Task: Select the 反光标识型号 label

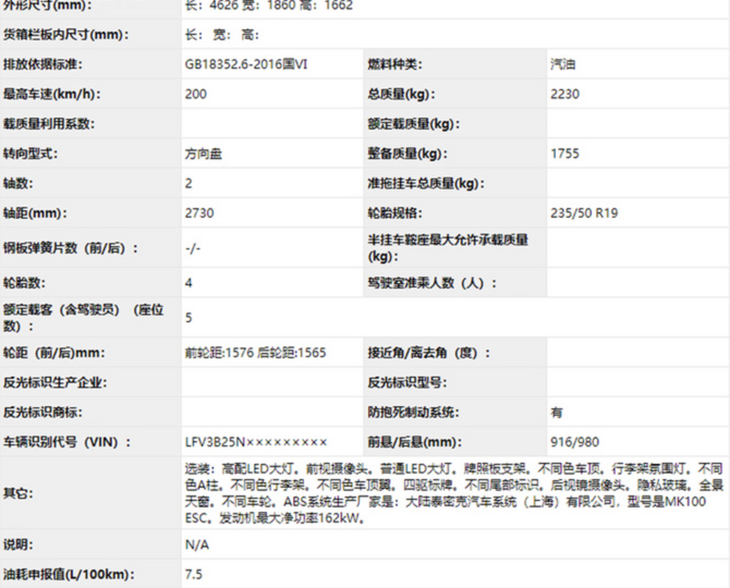Action: coord(407,383)
